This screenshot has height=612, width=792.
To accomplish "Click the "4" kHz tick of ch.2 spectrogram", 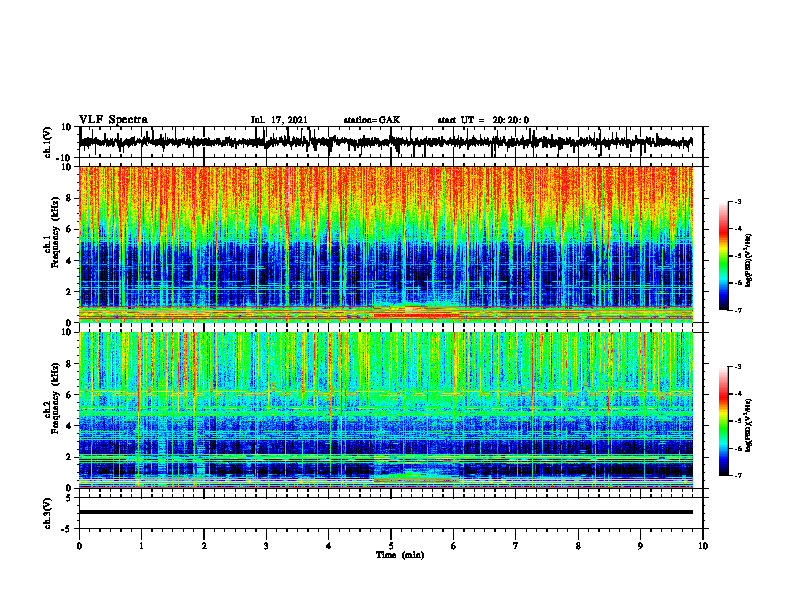I will click(69, 426).
